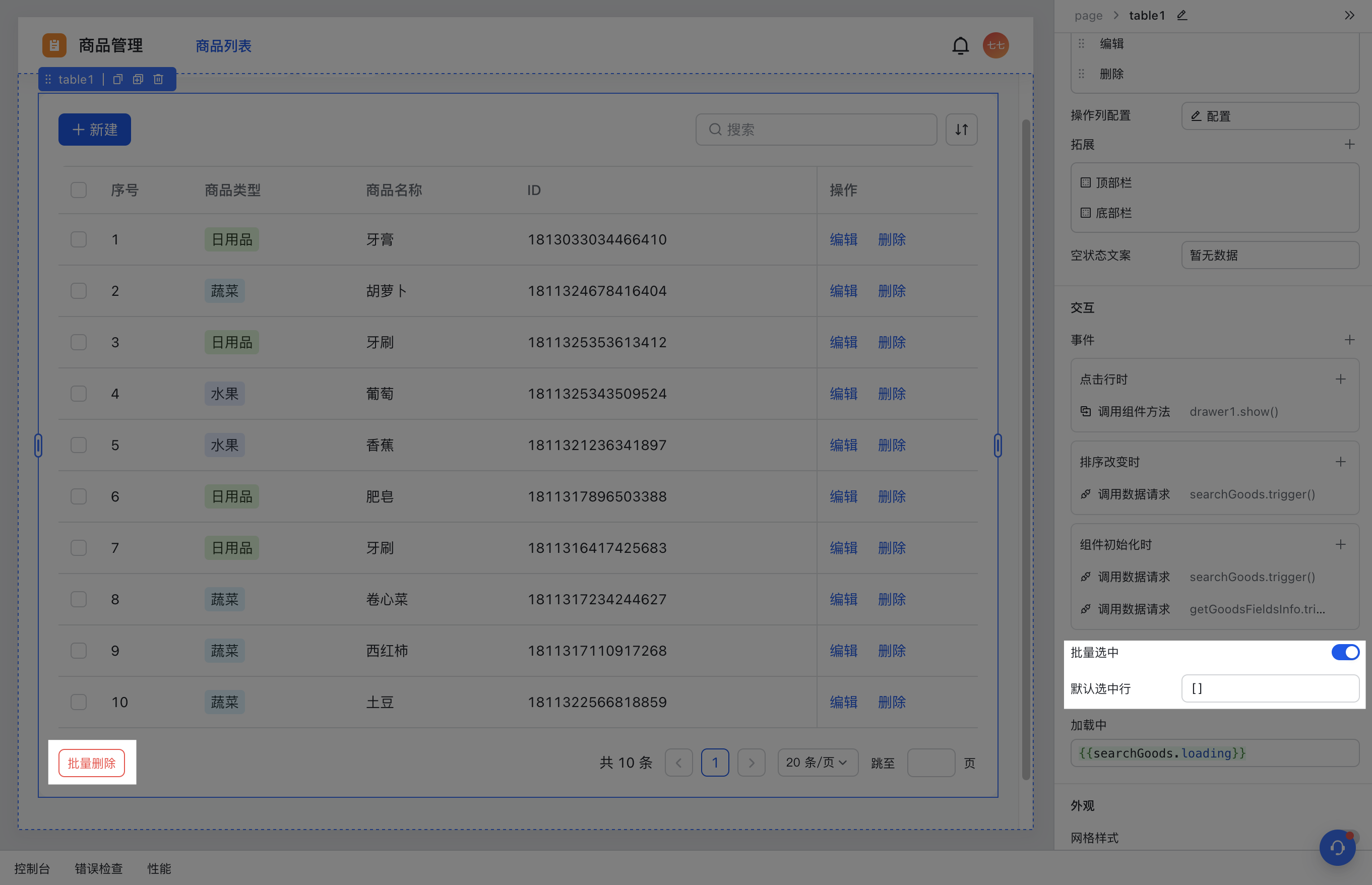Copy table1 using the copy icon
The width and height of the screenshot is (1372, 885).
[x=118, y=79]
